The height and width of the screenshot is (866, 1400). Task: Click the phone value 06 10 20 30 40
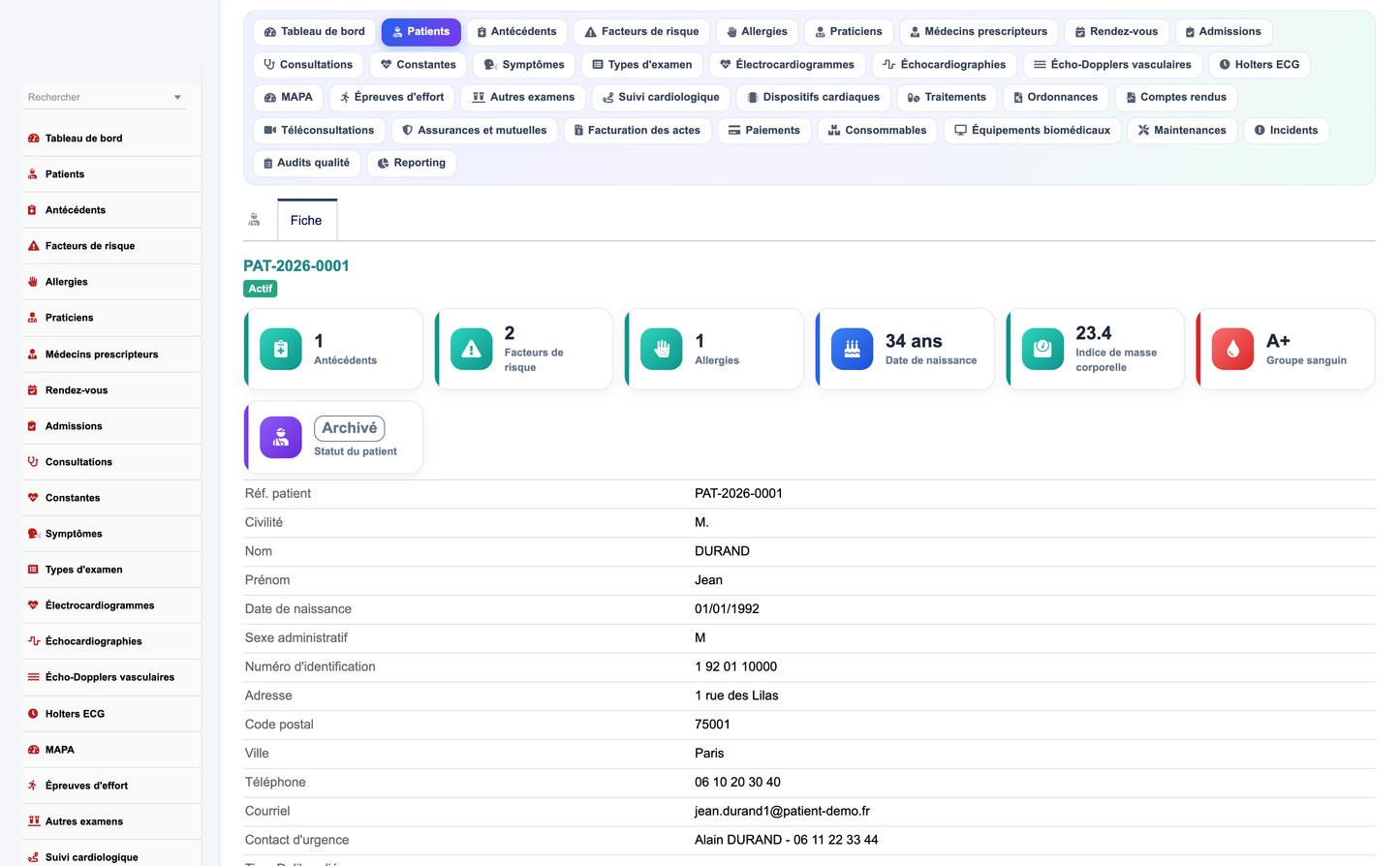click(737, 782)
